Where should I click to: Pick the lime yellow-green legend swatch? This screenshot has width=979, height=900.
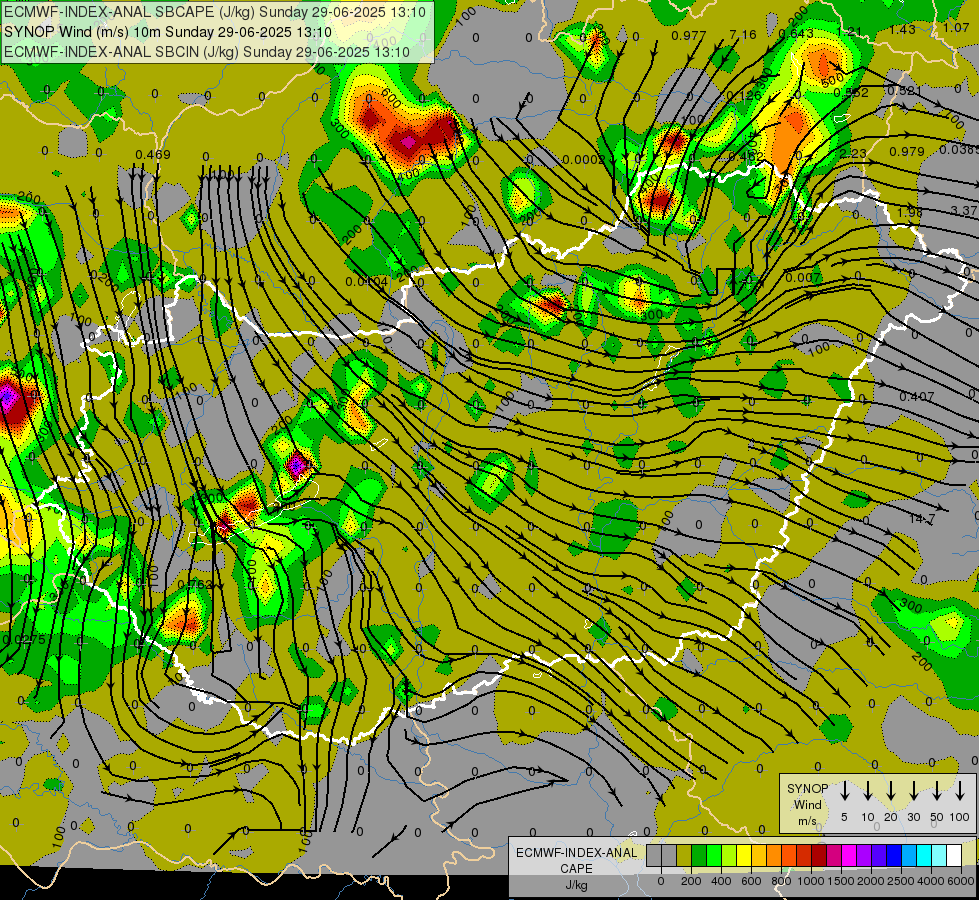tap(729, 855)
